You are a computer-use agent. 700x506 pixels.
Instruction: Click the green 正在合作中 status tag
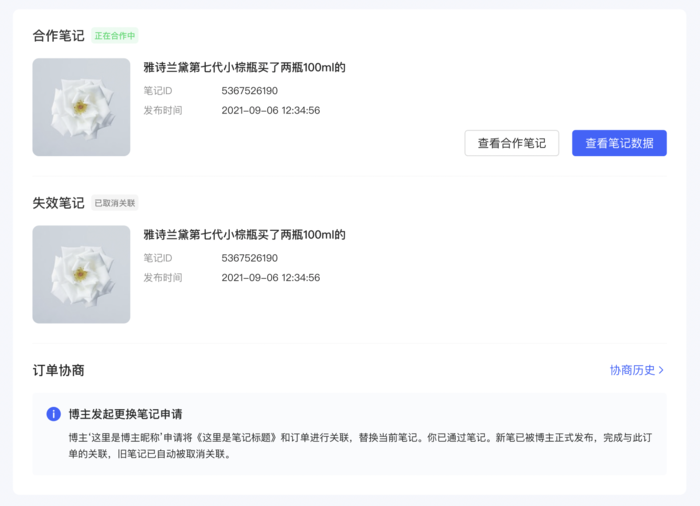[x=114, y=36]
